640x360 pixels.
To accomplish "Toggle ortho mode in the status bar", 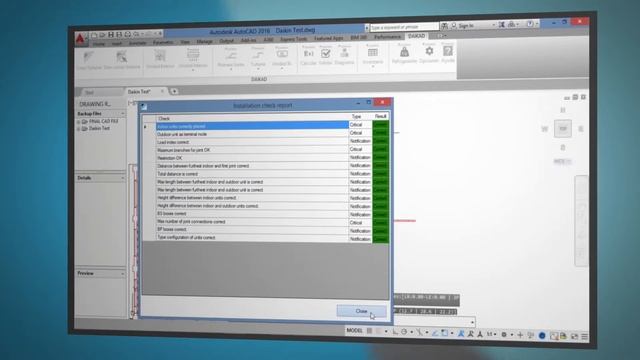I will click(x=395, y=332).
